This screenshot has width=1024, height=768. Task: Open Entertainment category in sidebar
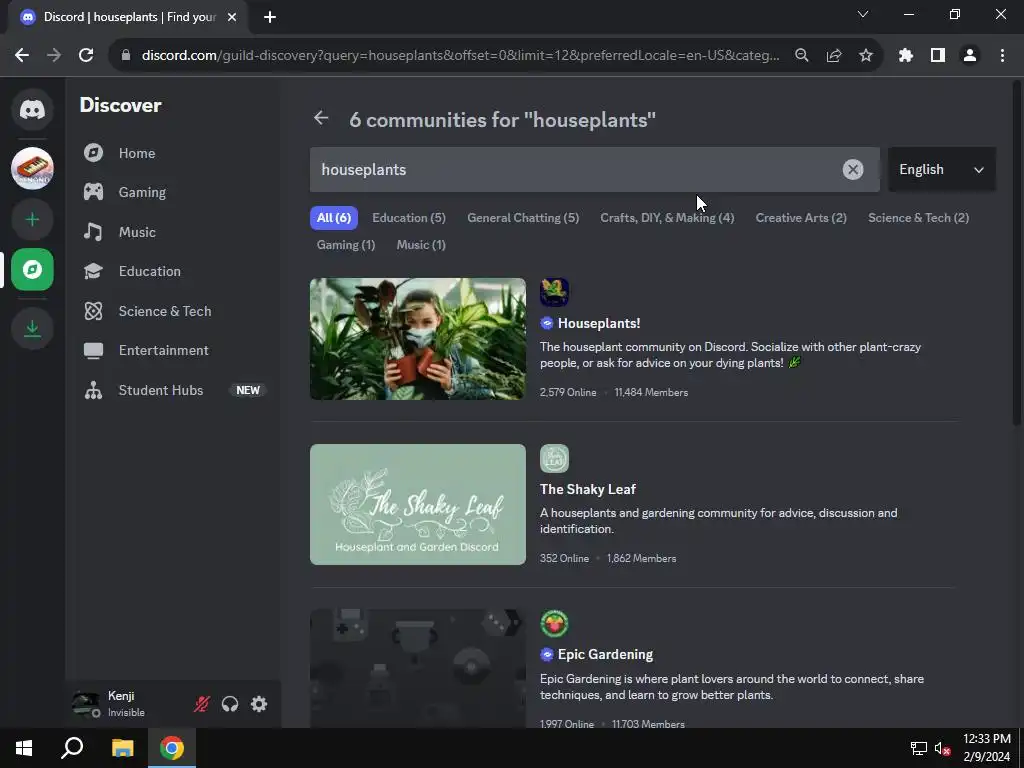175,350
